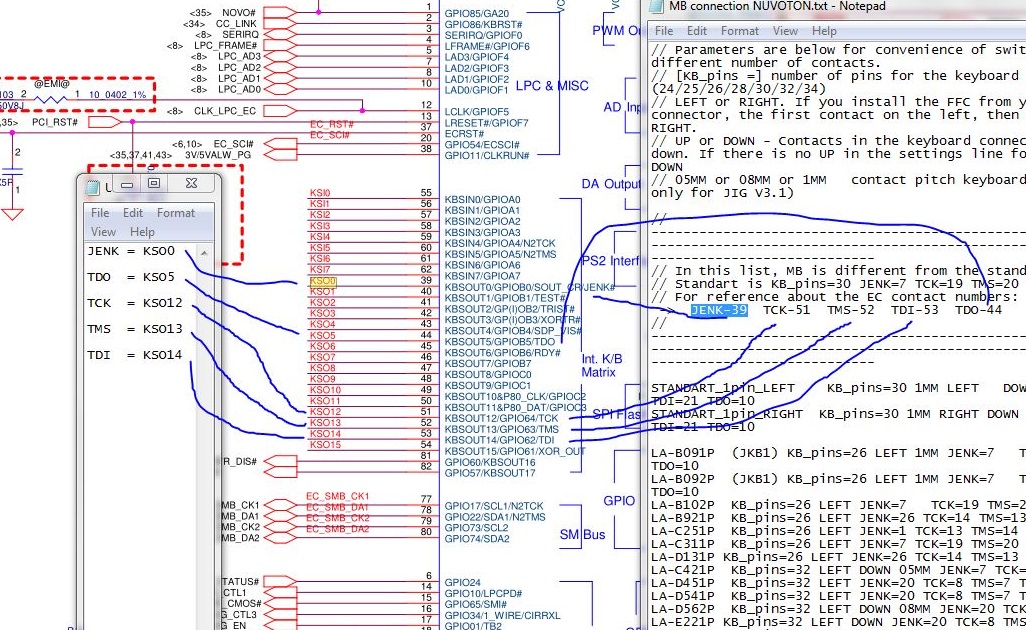Open Help menu in MB connection NUVOTON Notepad
Screen dimensions: 1026x630
coord(824,31)
